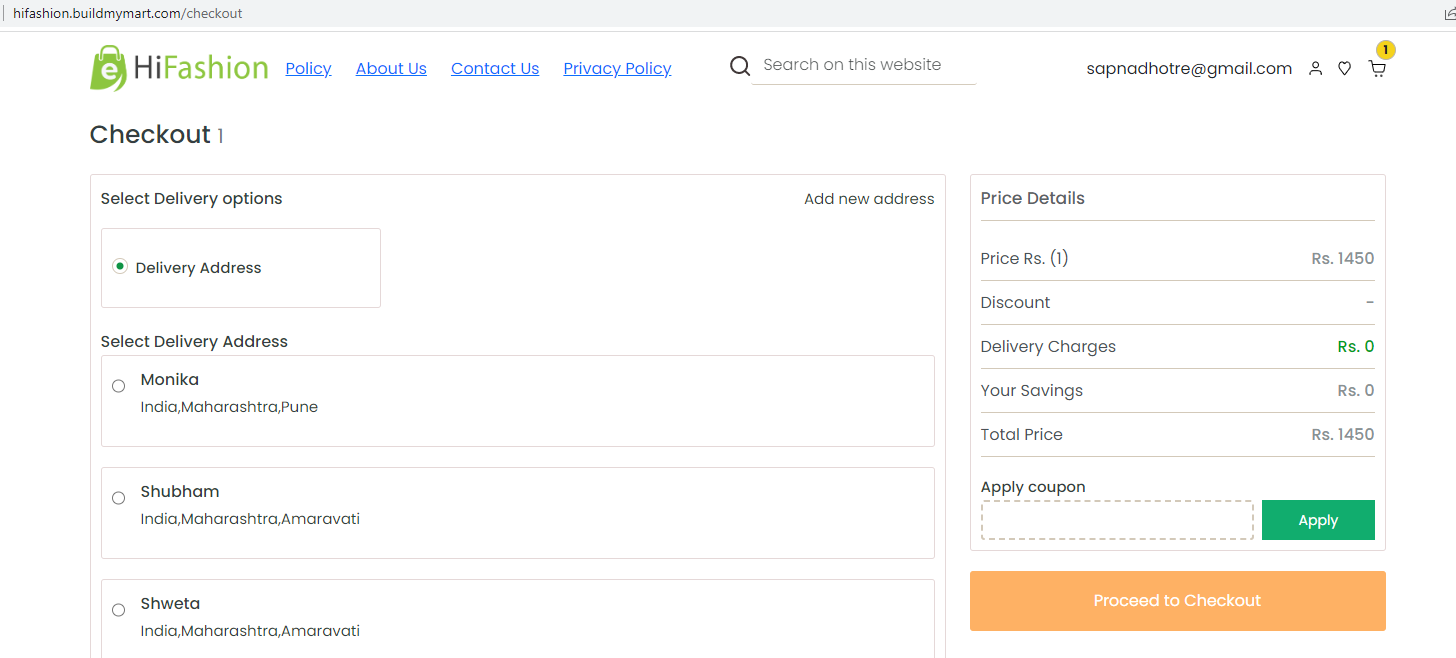Click the sapnadhotre@gmail.com account text

pos(1189,69)
